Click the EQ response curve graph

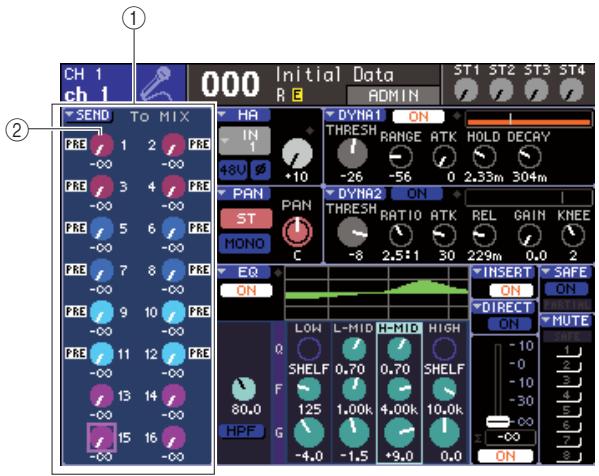[x=377, y=293]
